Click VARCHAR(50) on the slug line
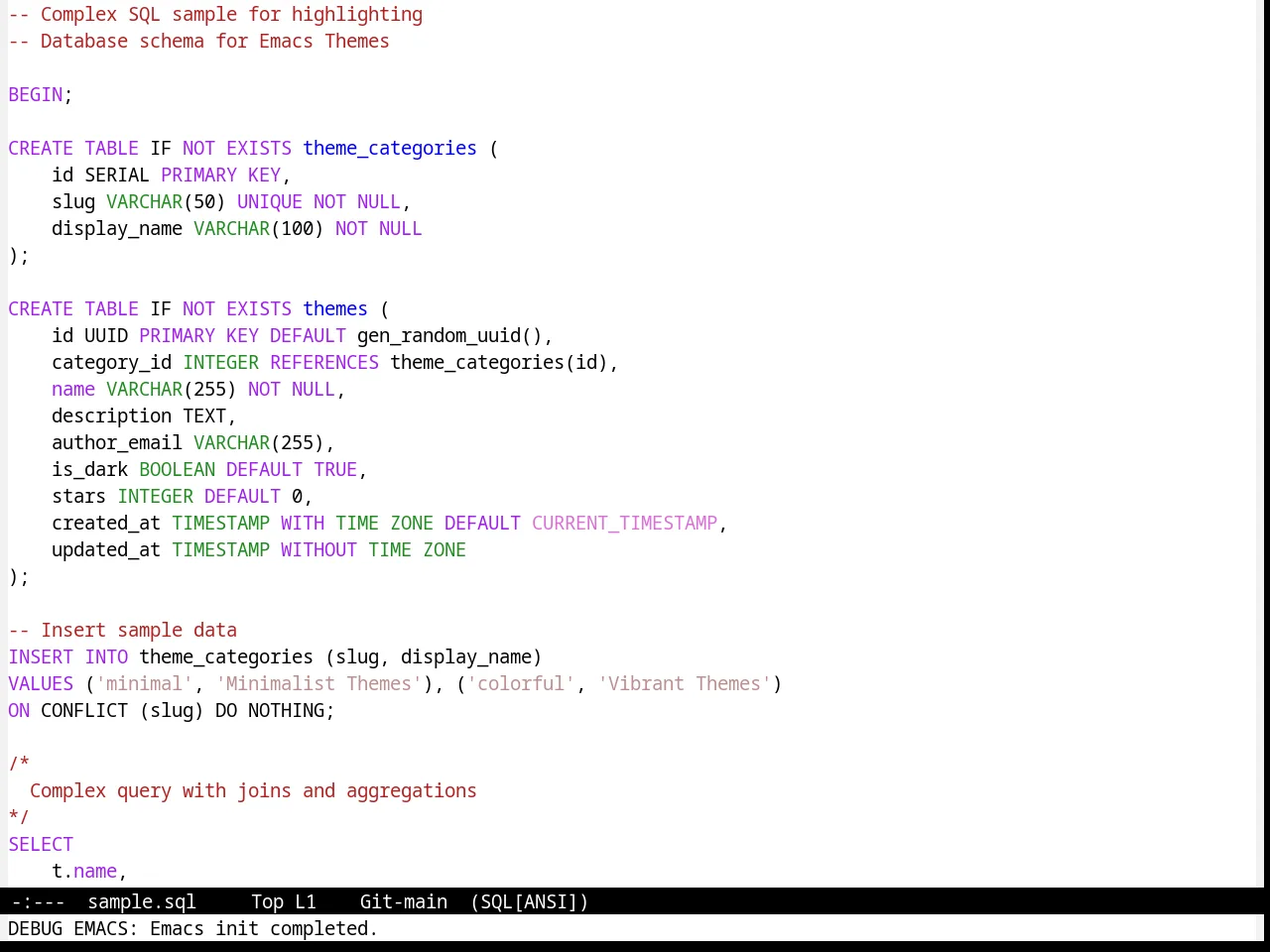Image resolution: width=1270 pixels, height=952 pixels. (x=166, y=201)
